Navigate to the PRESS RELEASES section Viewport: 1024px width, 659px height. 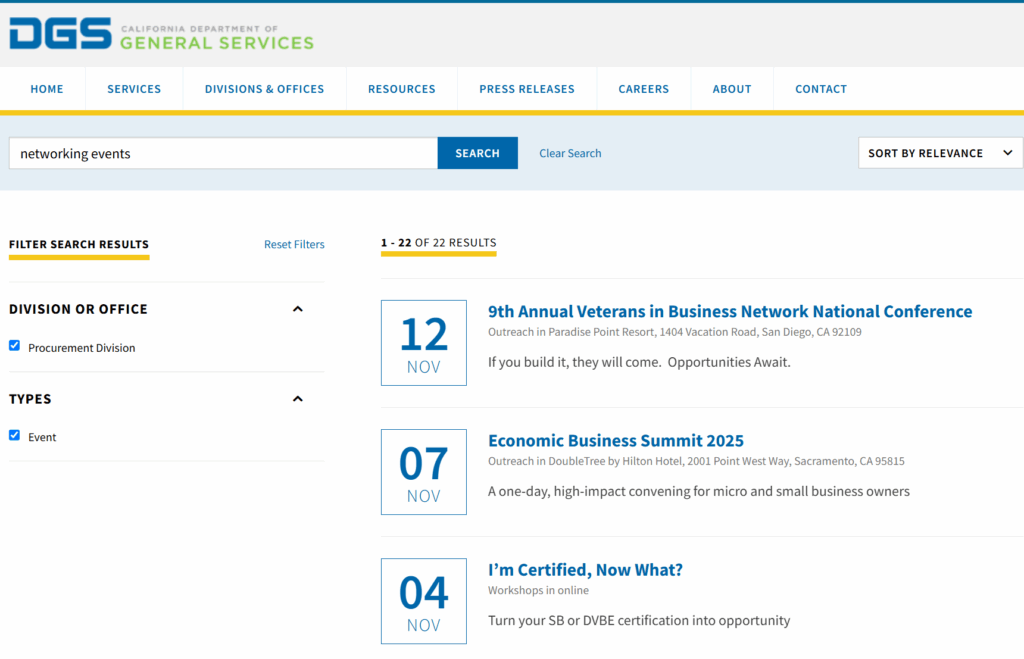click(x=527, y=88)
